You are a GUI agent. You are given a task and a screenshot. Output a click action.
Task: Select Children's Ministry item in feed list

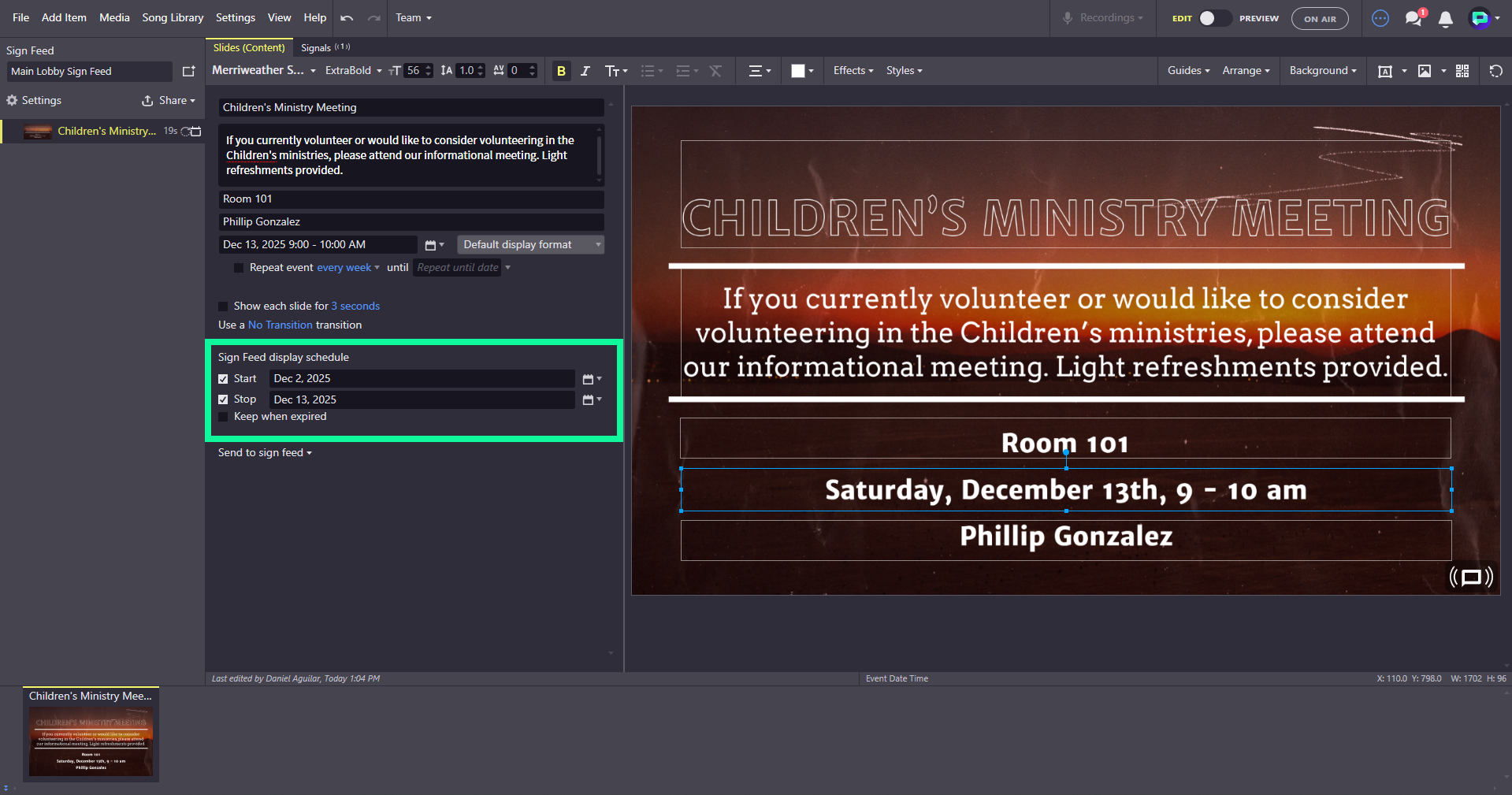coord(102,132)
